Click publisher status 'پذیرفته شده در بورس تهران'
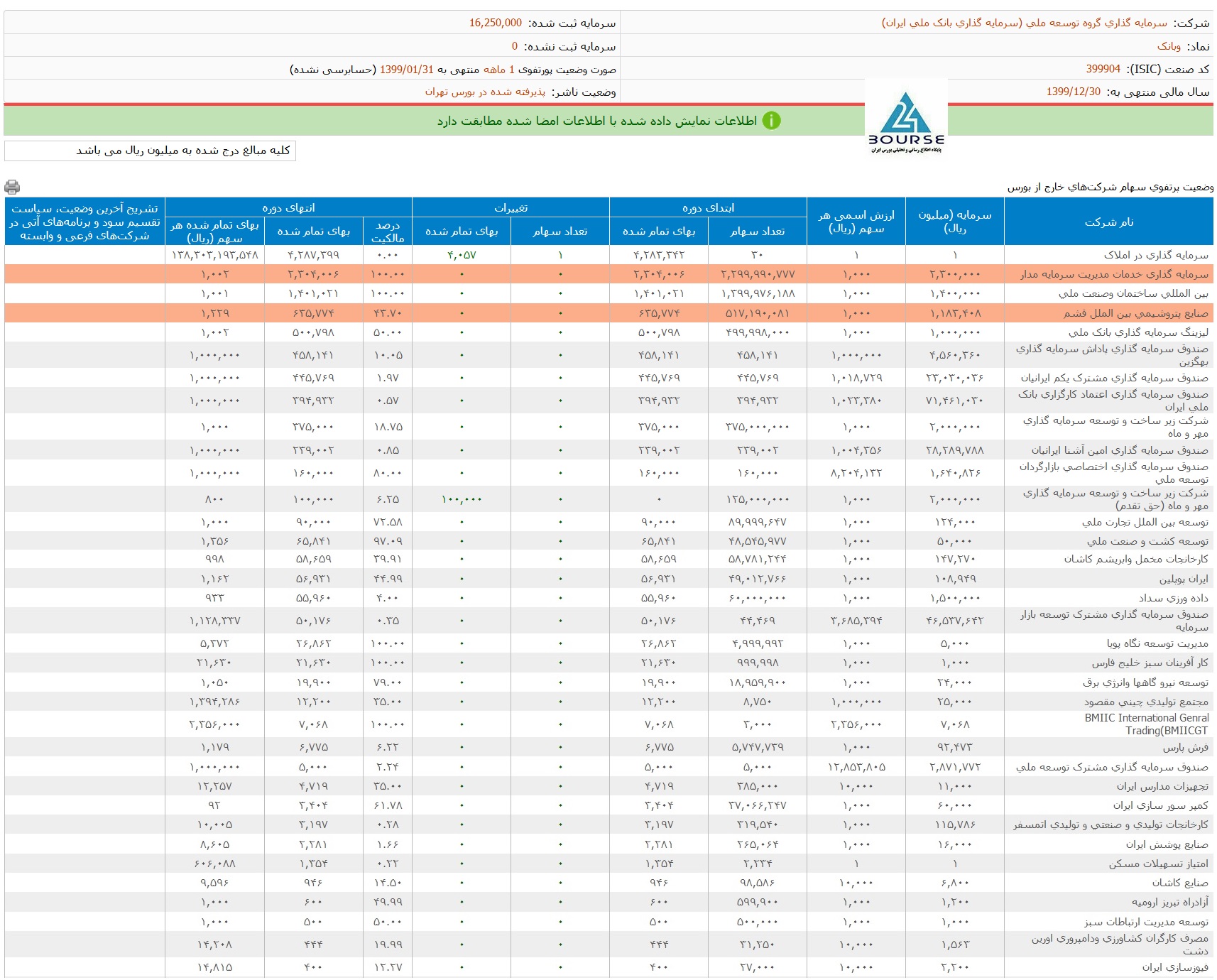This screenshot has width=1217, height=980. [x=486, y=92]
